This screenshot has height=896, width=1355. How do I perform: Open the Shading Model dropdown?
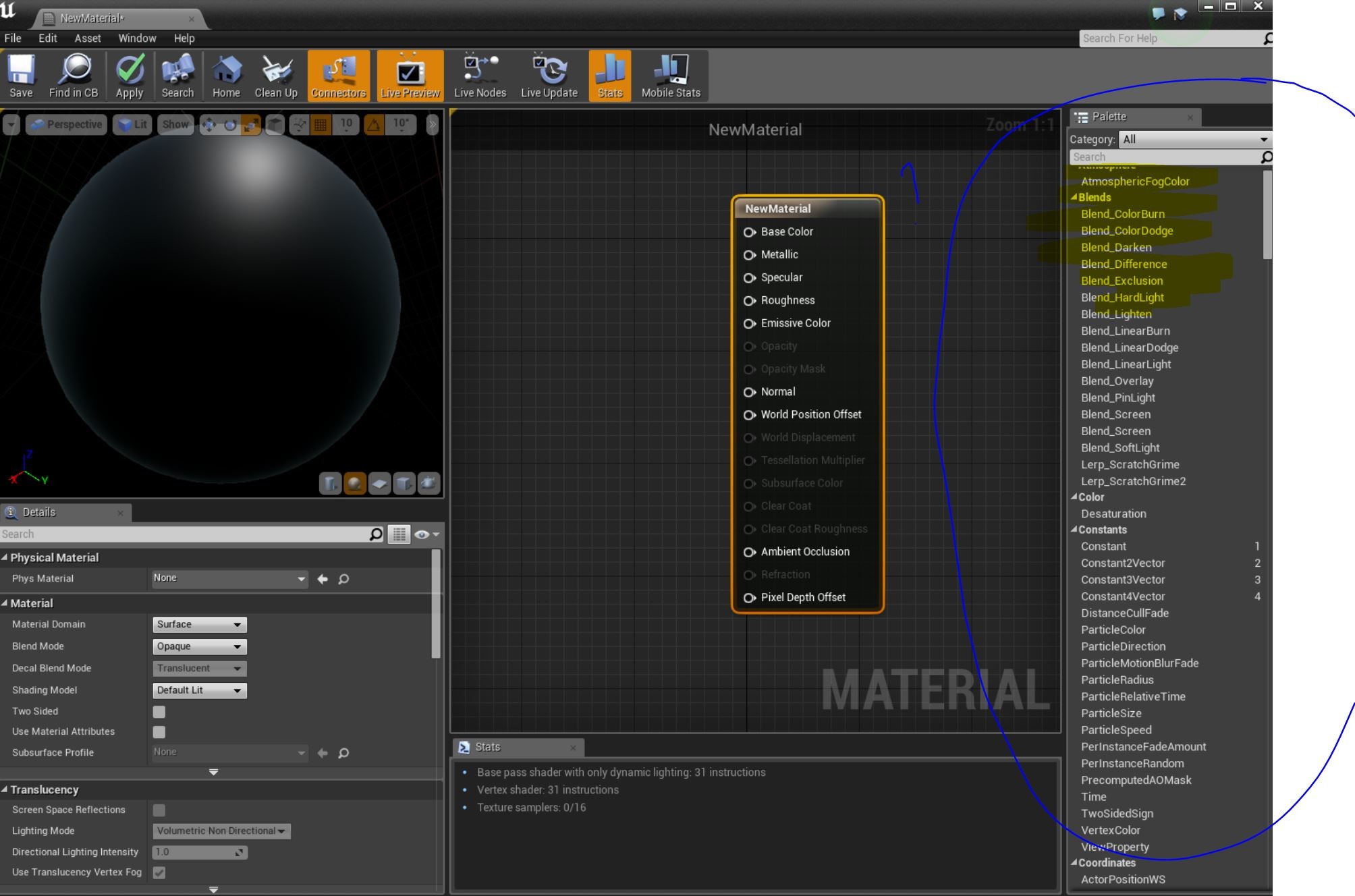[x=200, y=690]
